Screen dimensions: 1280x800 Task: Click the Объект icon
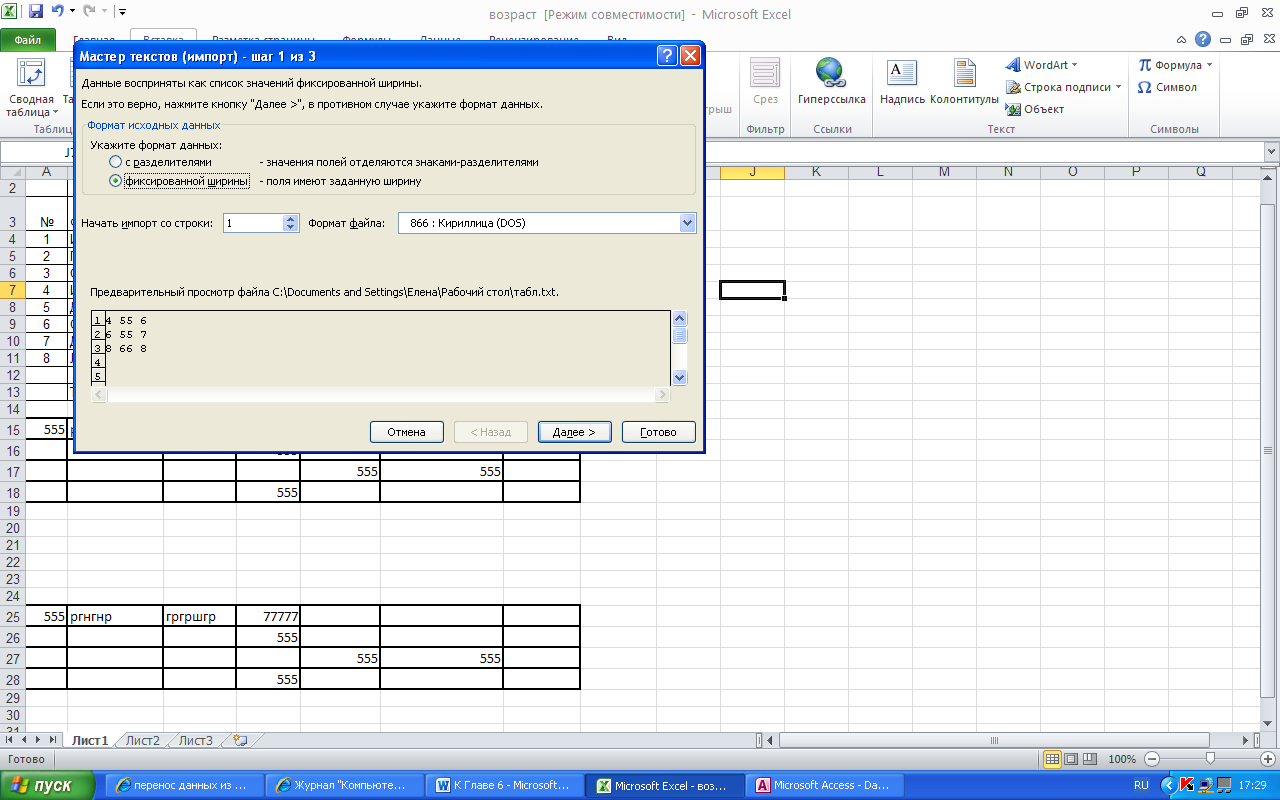coord(1013,109)
